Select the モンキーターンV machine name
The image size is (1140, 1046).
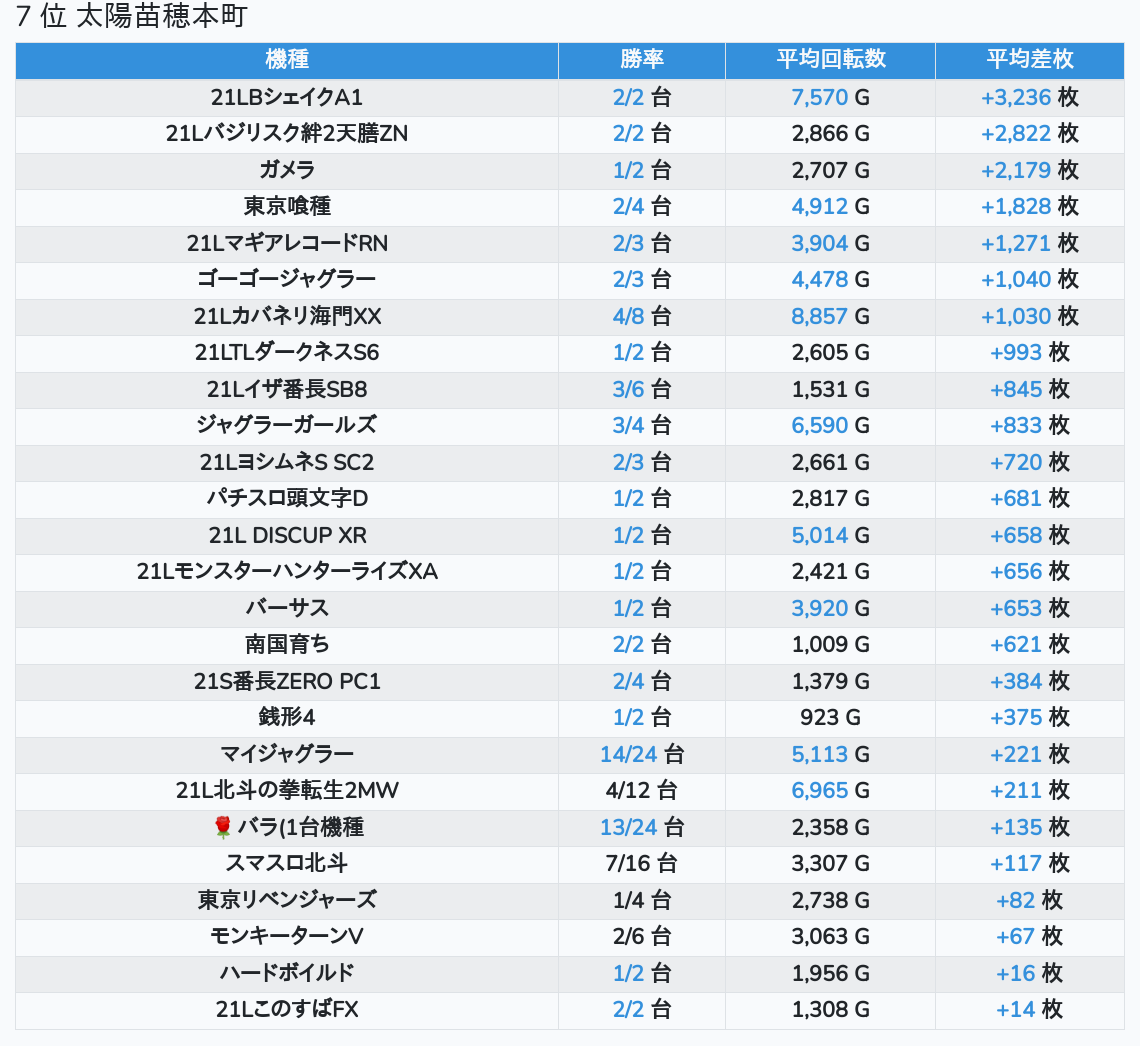287,936
